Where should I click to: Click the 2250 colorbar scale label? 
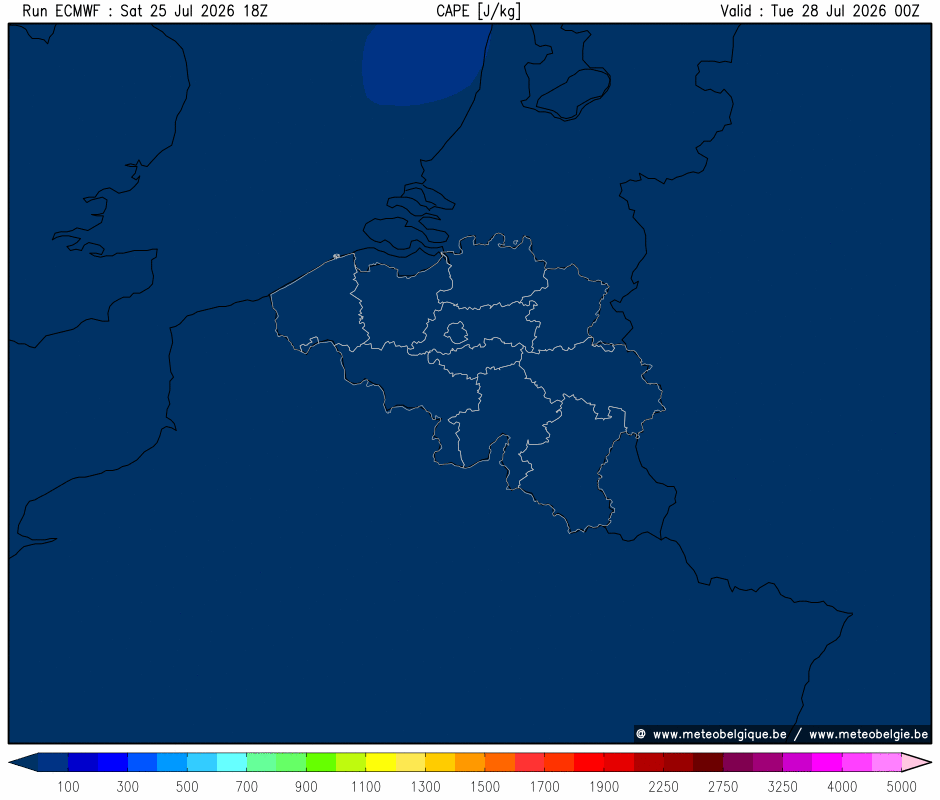tap(663, 786)
